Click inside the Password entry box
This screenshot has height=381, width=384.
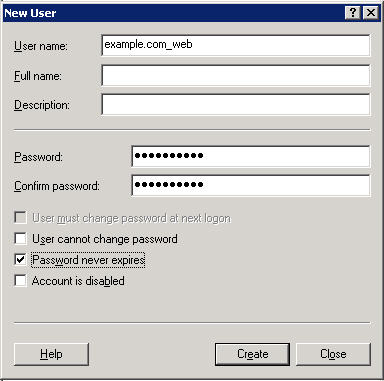[251, 156]
